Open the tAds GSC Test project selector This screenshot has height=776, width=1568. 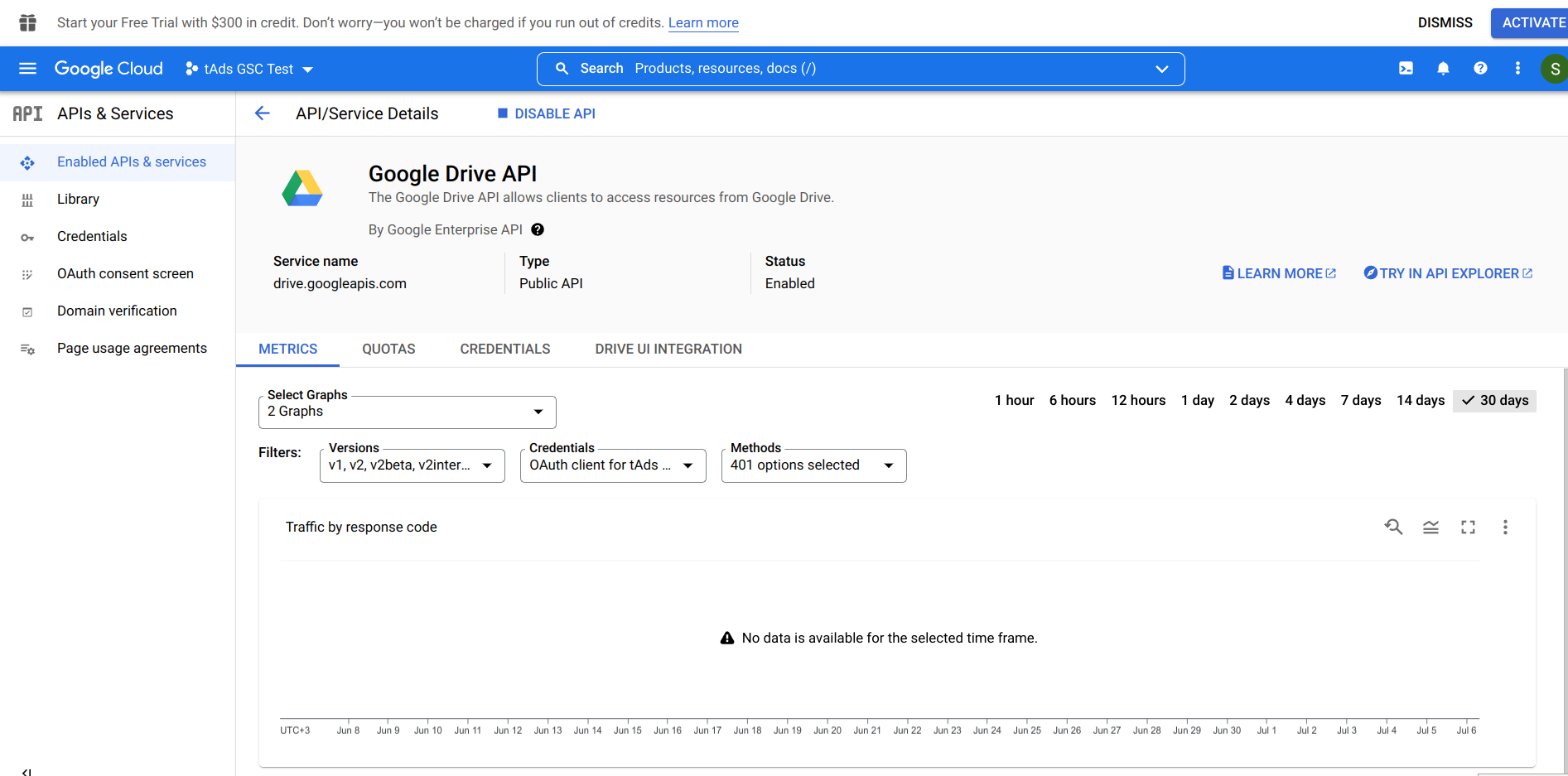click(249, 69)
